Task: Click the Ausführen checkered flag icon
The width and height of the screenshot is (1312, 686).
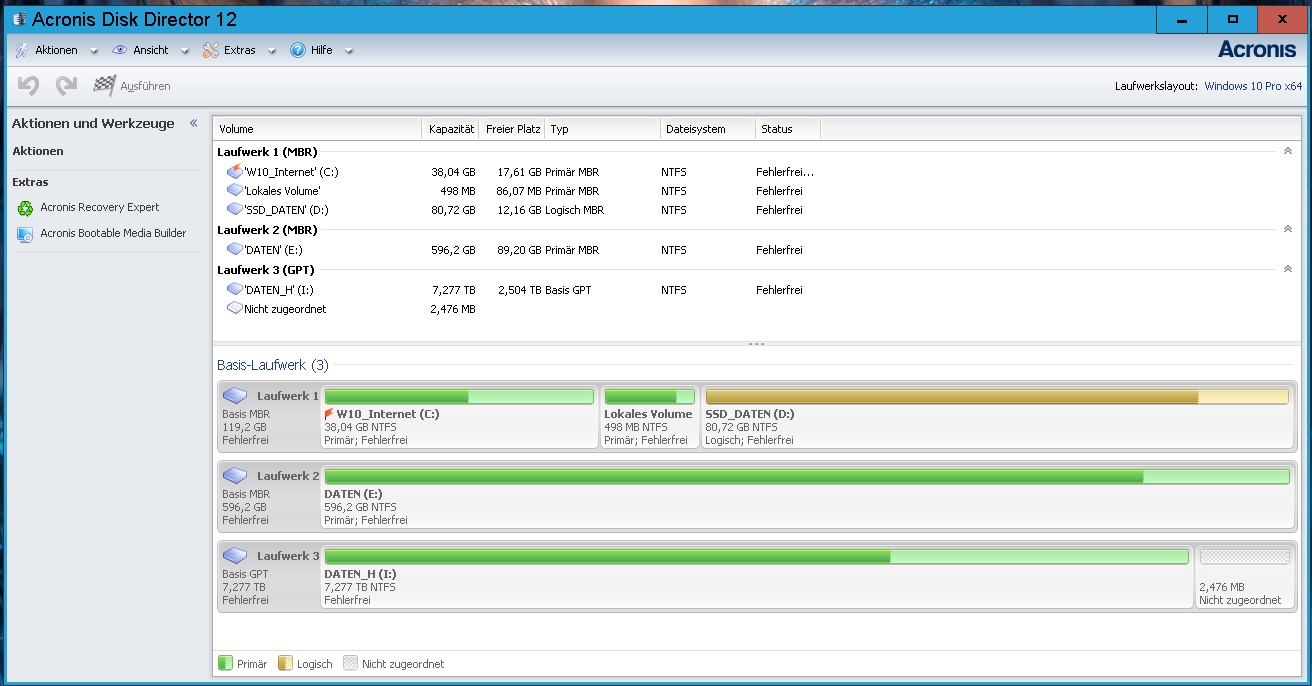Action: click(104, 86)
